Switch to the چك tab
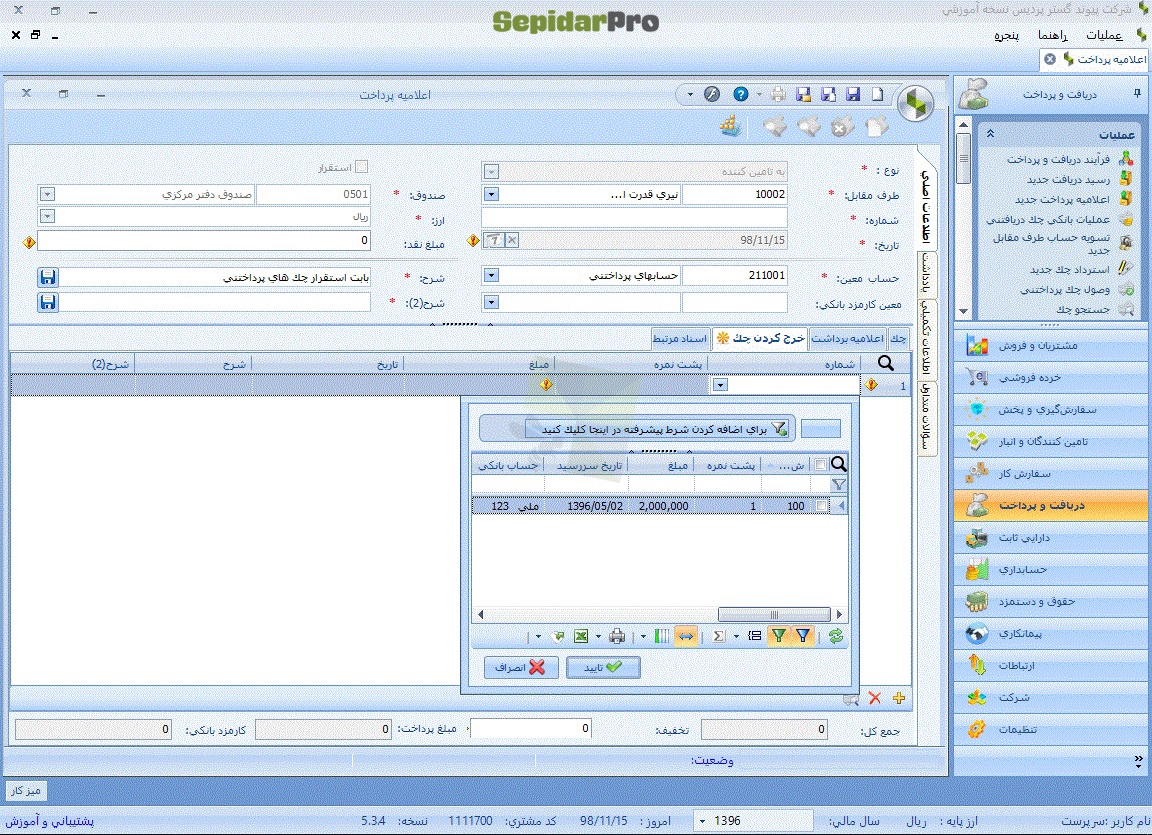The image size is (1152, 835). [898, 338]
